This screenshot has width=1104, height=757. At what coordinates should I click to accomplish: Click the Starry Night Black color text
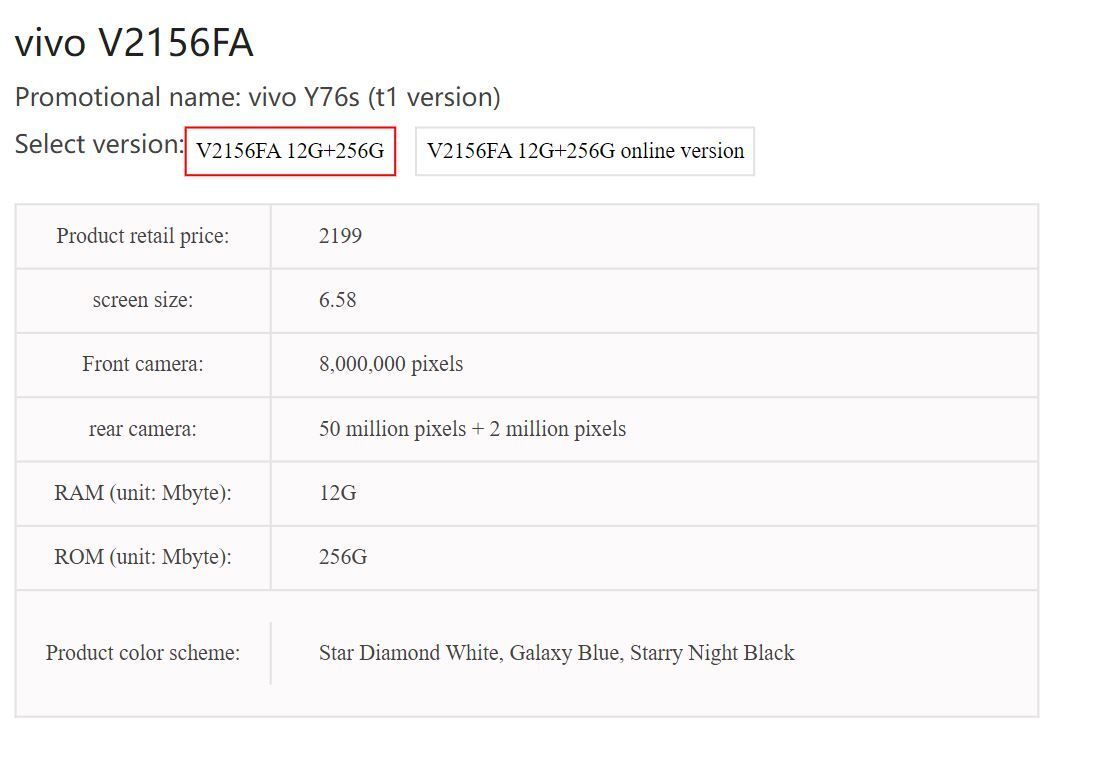point(712,653)
